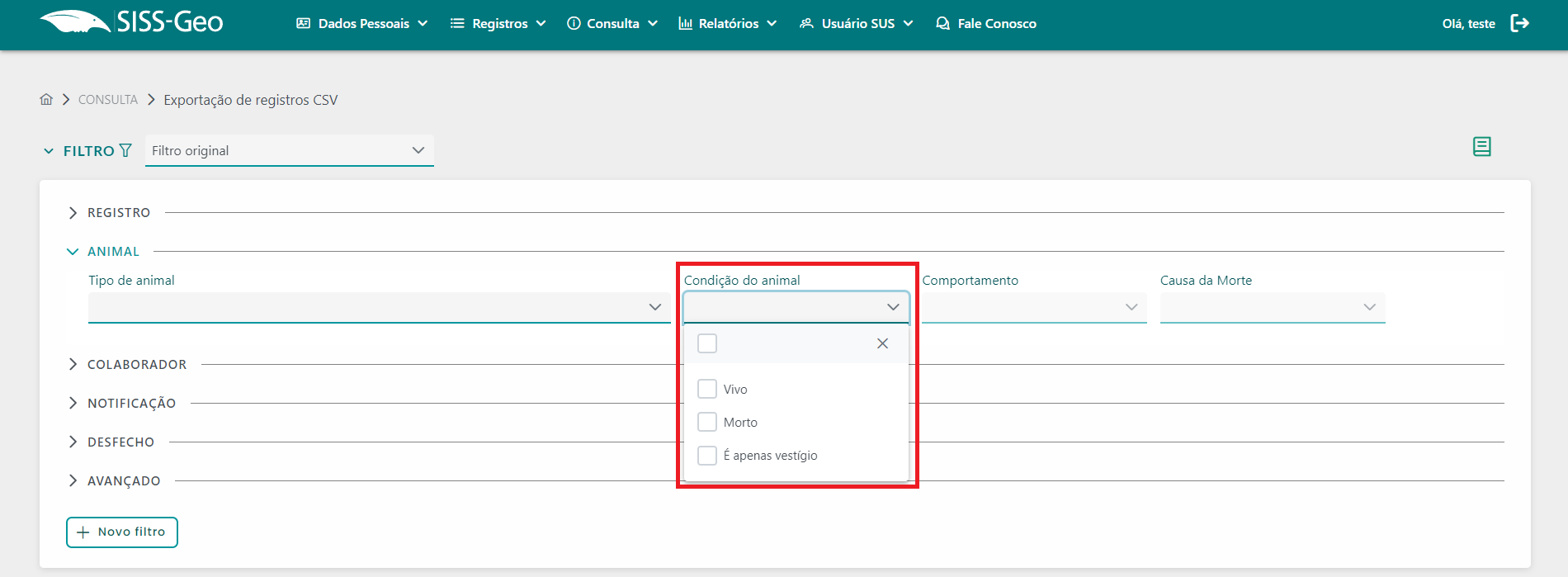Click the plus icon in Novo filtro

pos(83,532)
